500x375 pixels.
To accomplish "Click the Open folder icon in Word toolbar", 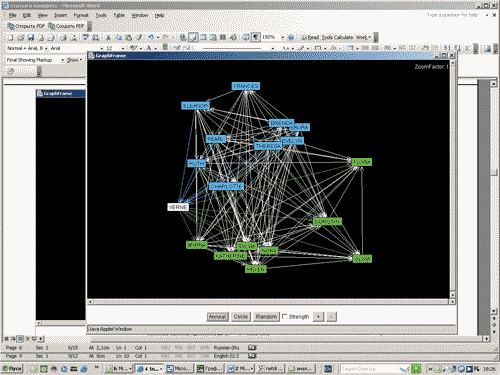I will (x=21, y=37).
